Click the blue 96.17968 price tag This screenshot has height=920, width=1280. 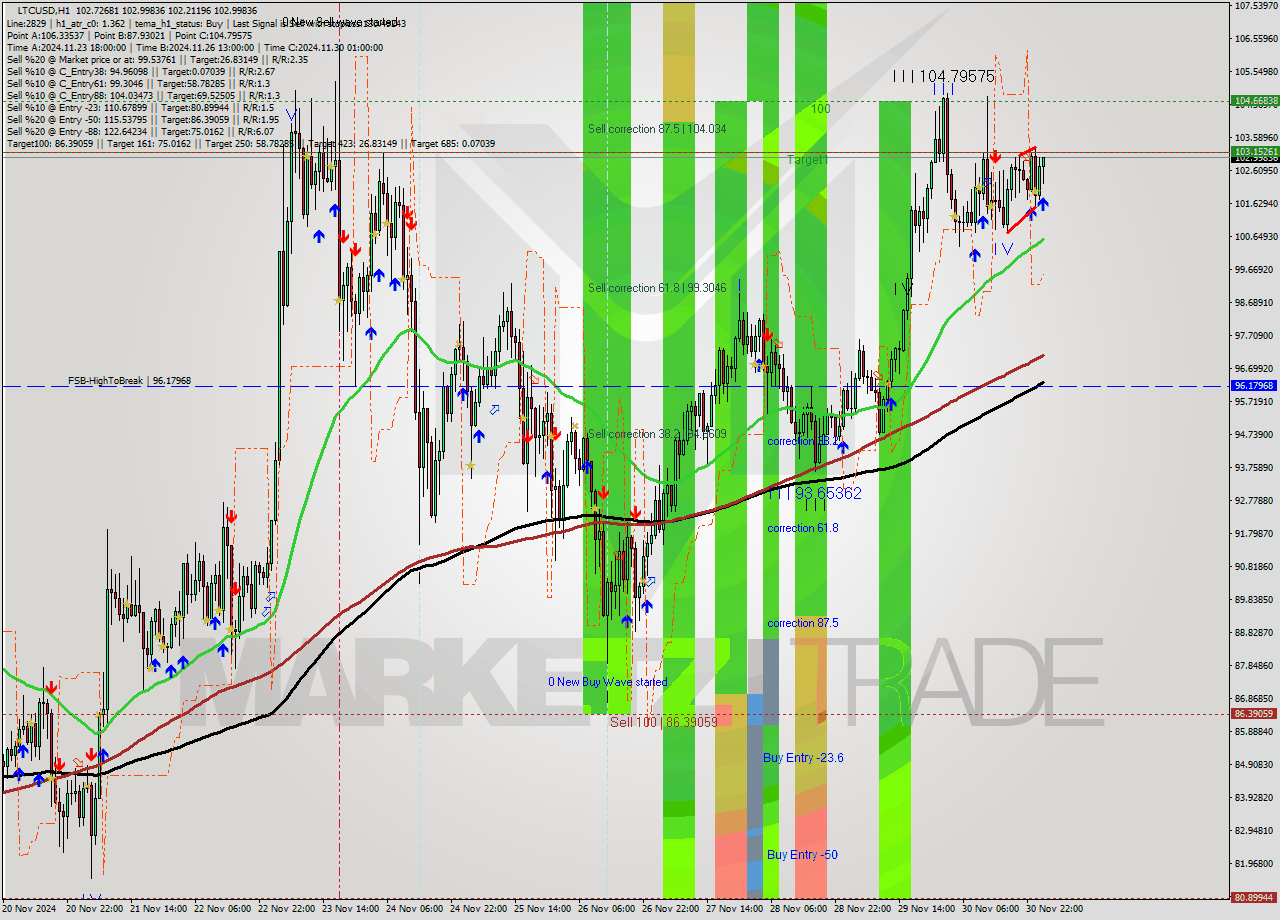(x=1255, y=386)
